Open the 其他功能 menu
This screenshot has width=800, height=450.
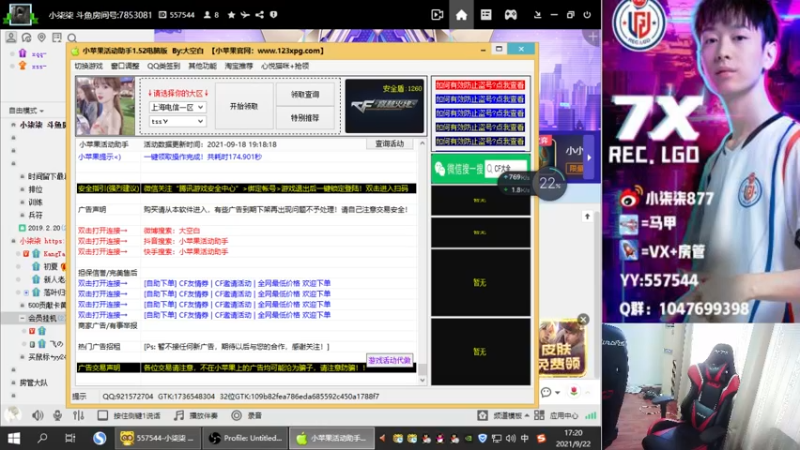pyautogui.click(x=203, y=66)
